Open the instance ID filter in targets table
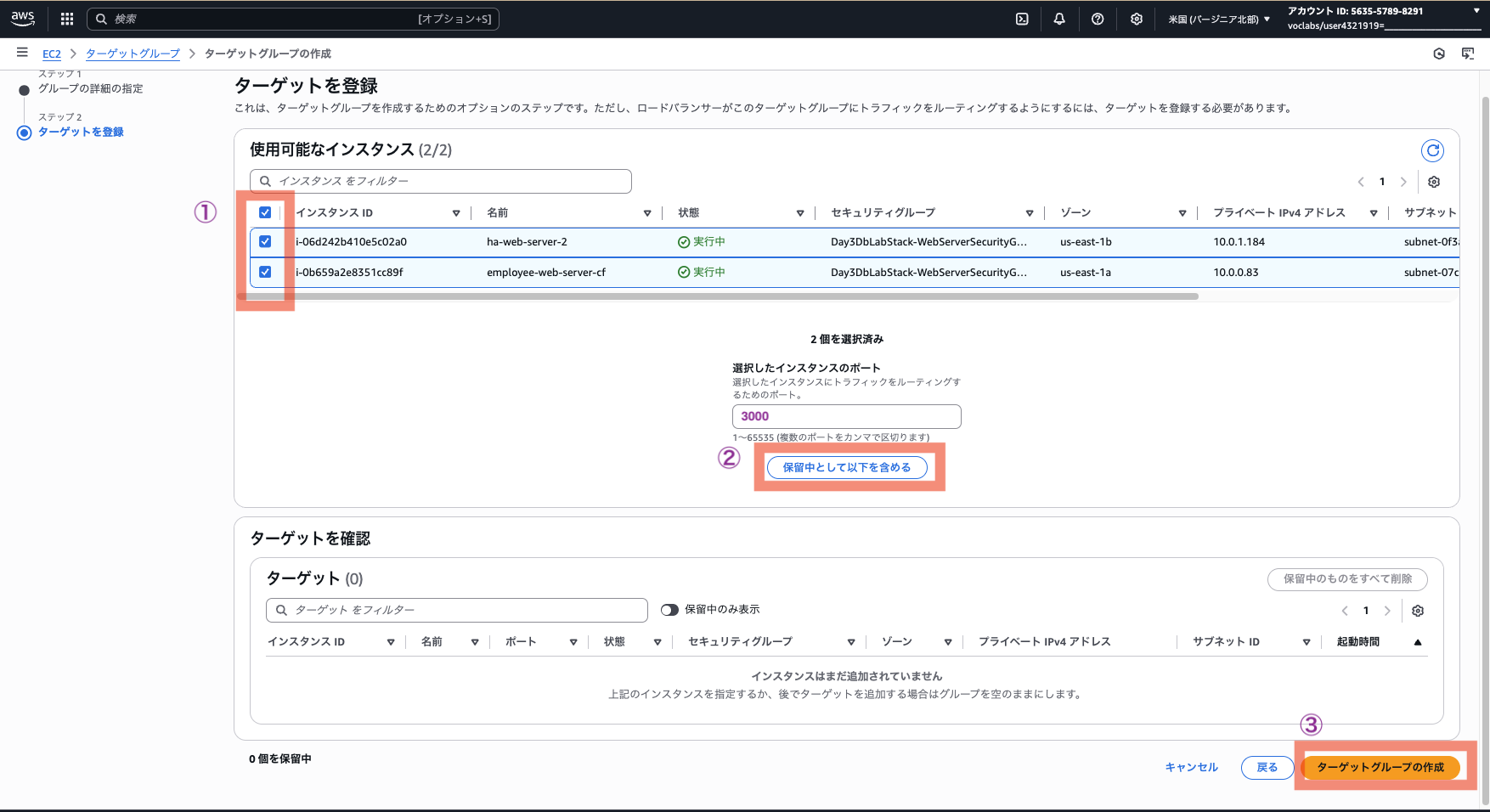The width and height of the screenshot is (1490, 812). coord(391,642)
